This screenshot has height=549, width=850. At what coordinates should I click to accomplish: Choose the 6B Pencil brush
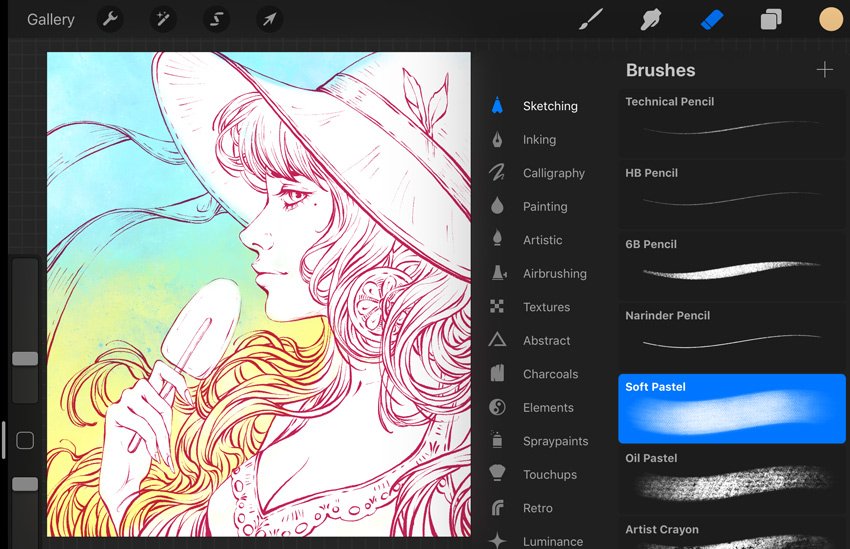(732, 266)
